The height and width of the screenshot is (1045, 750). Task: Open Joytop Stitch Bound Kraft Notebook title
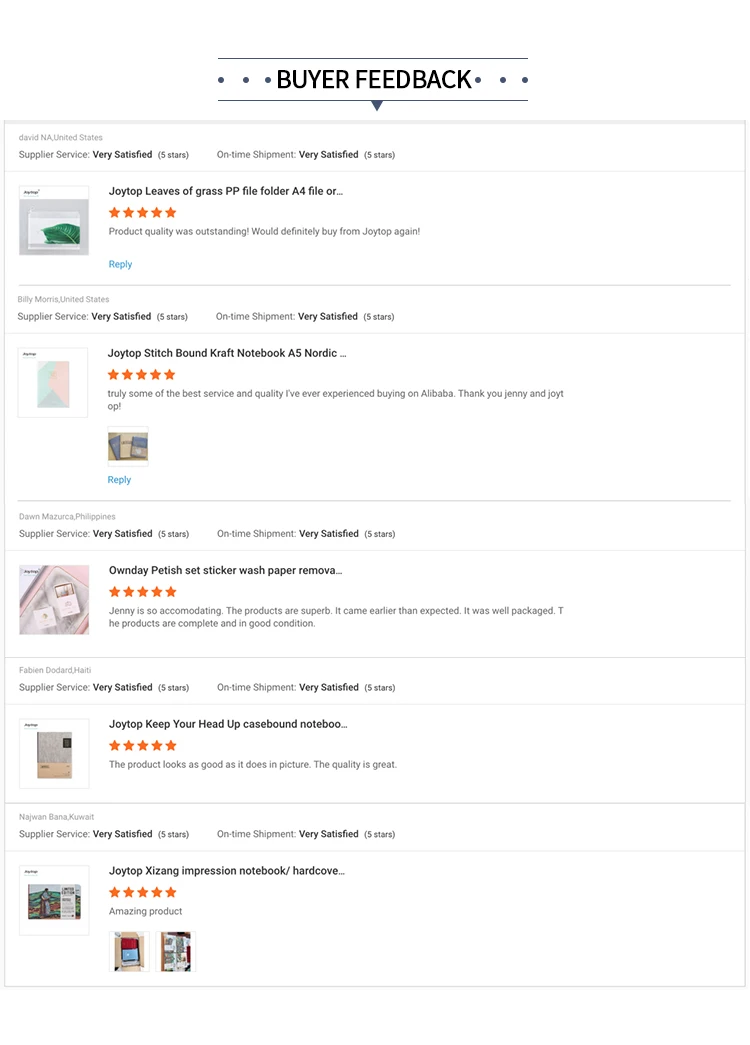click(227, 353)
